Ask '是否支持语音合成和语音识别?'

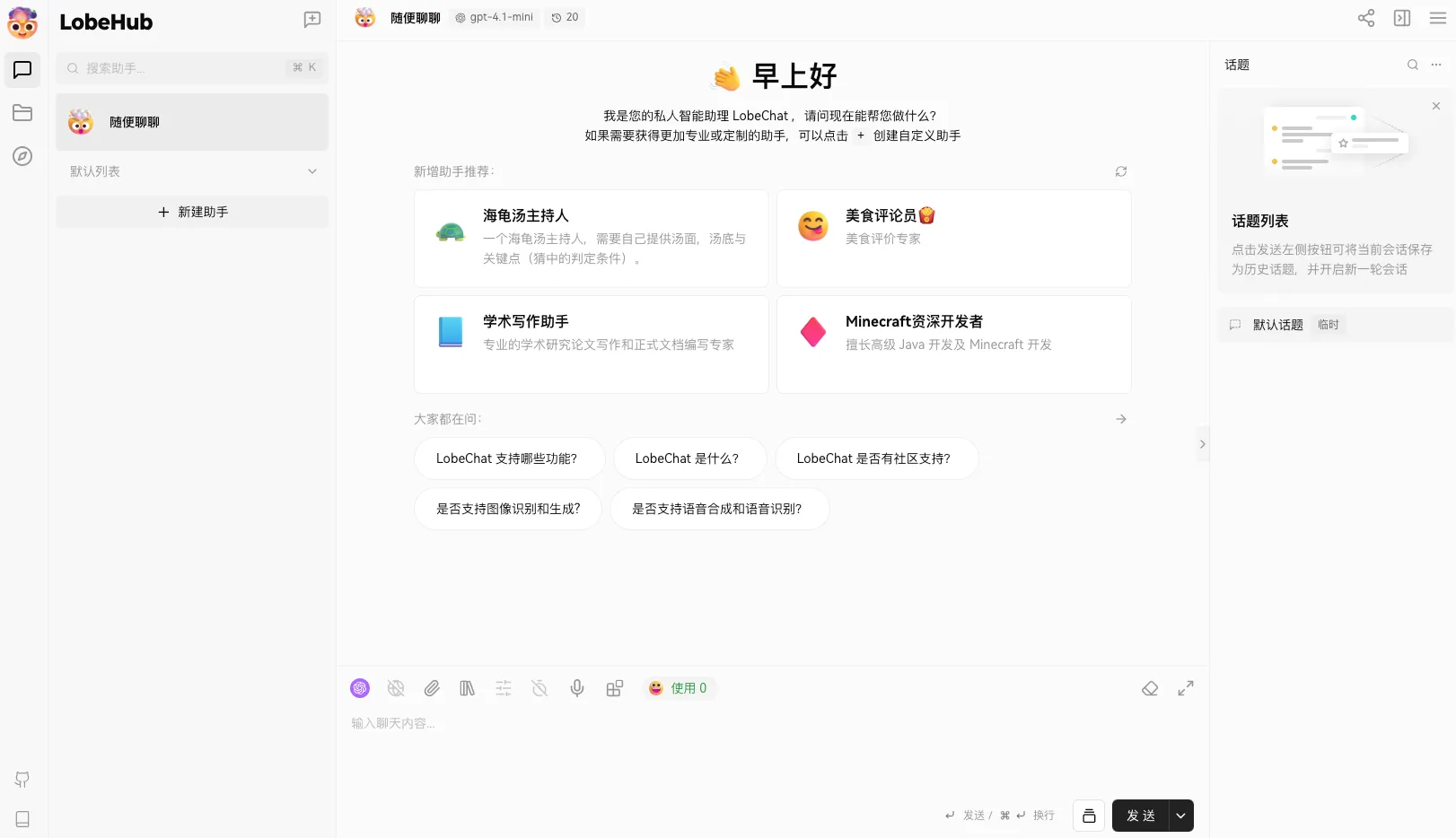(x=719, y=509)
